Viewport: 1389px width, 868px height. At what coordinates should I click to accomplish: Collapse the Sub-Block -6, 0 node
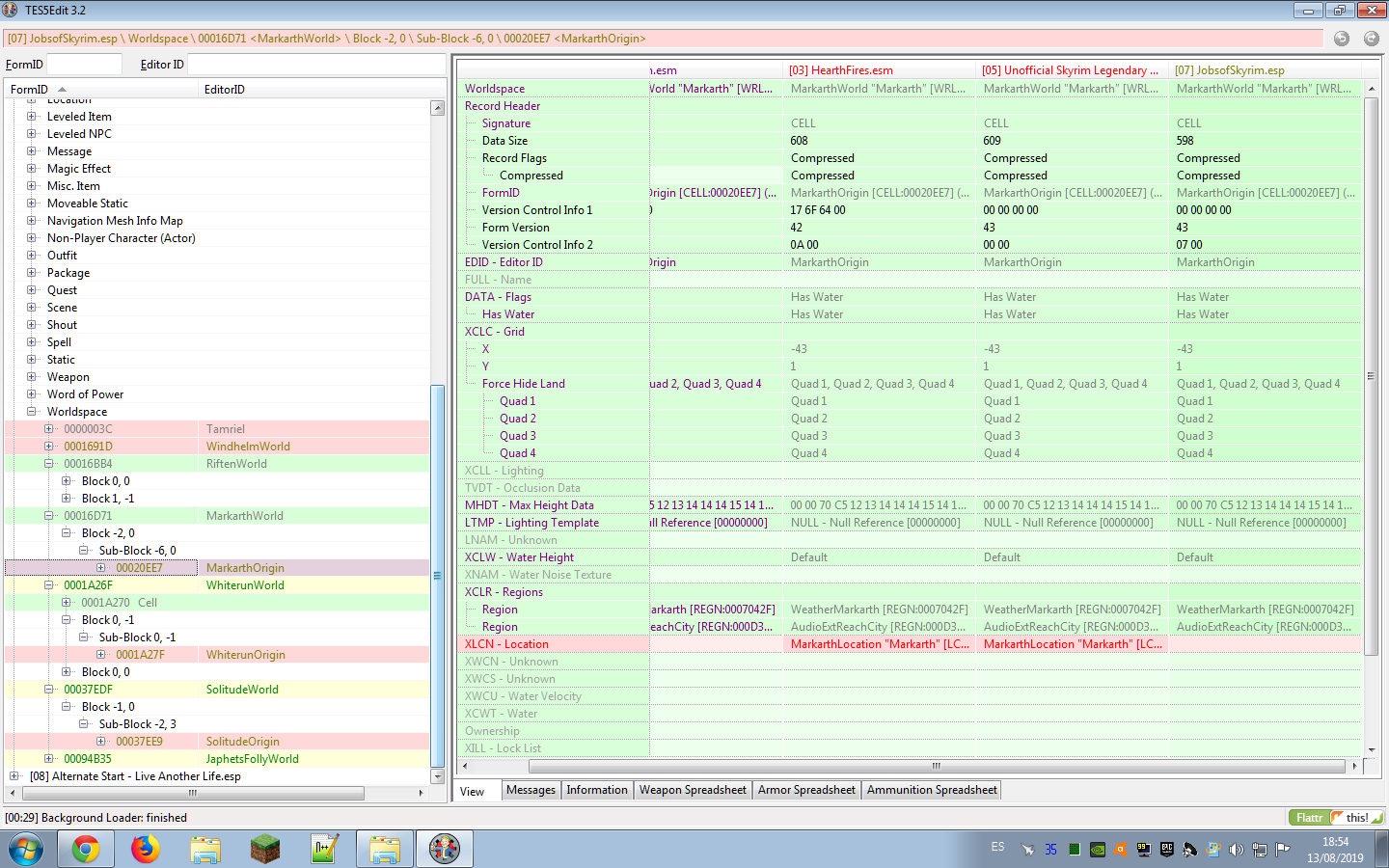[84, 551]
